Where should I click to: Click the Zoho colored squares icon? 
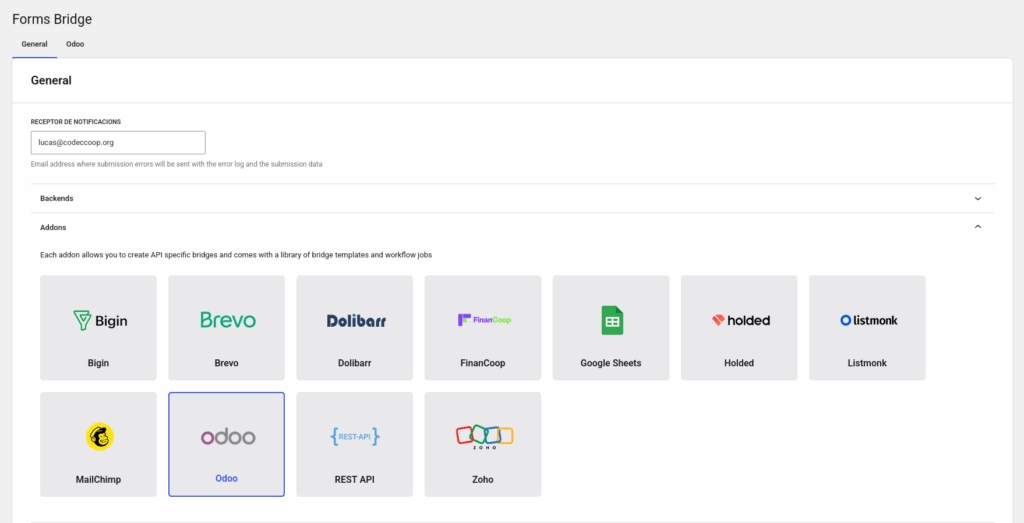[484, 437]
